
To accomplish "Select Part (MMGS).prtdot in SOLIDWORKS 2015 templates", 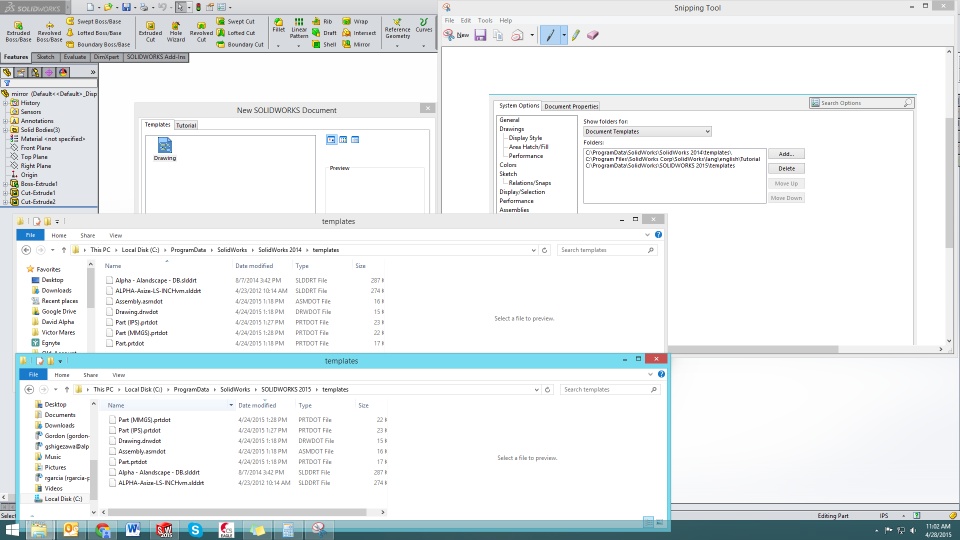I will (x=144, y=420).
